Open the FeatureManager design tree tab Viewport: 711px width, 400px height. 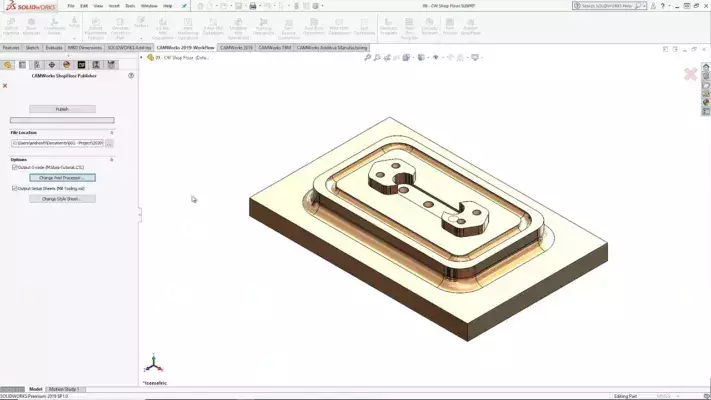click(x=7, y=65)
